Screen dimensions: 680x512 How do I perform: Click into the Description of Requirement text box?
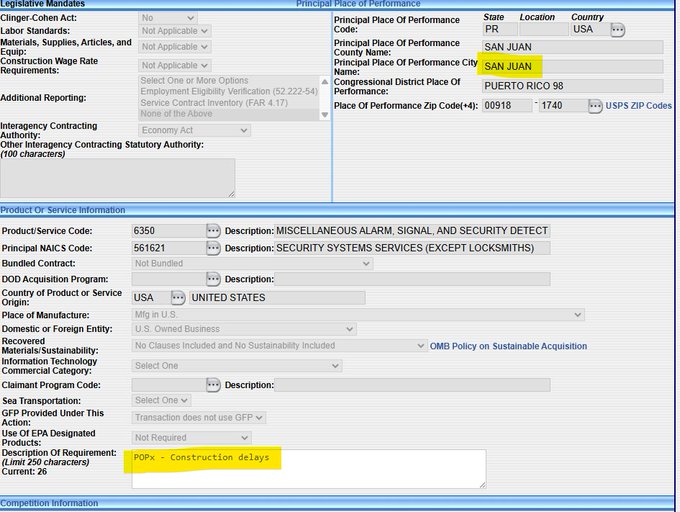pos(308,468)
